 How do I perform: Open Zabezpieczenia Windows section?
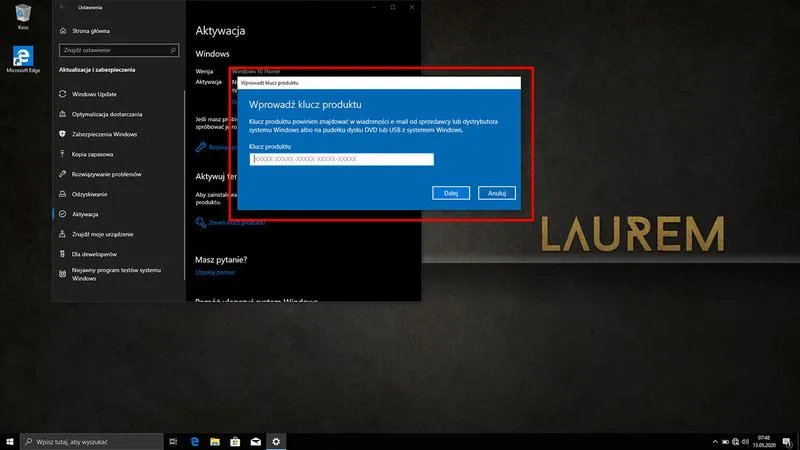(x=104, y=134)
